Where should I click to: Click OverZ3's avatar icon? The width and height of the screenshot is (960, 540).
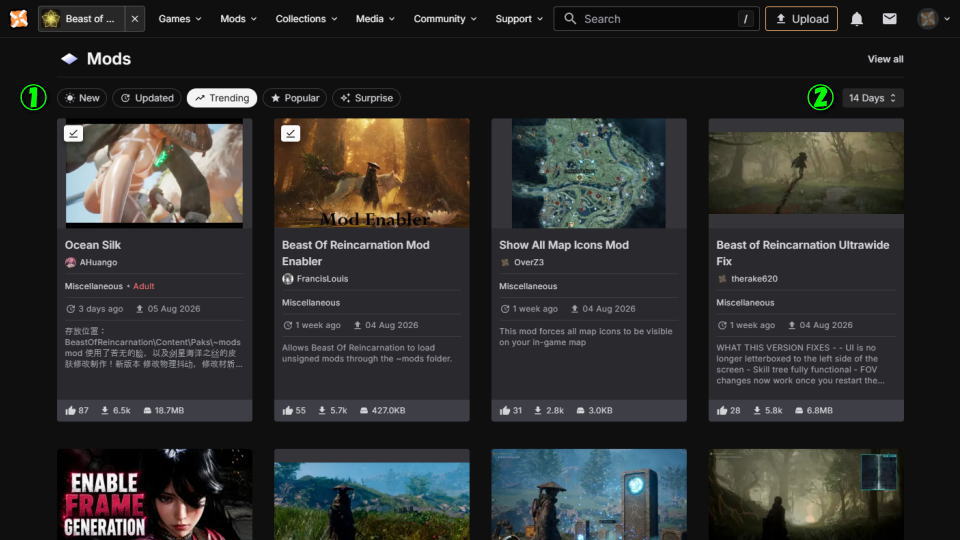(504, 263)
